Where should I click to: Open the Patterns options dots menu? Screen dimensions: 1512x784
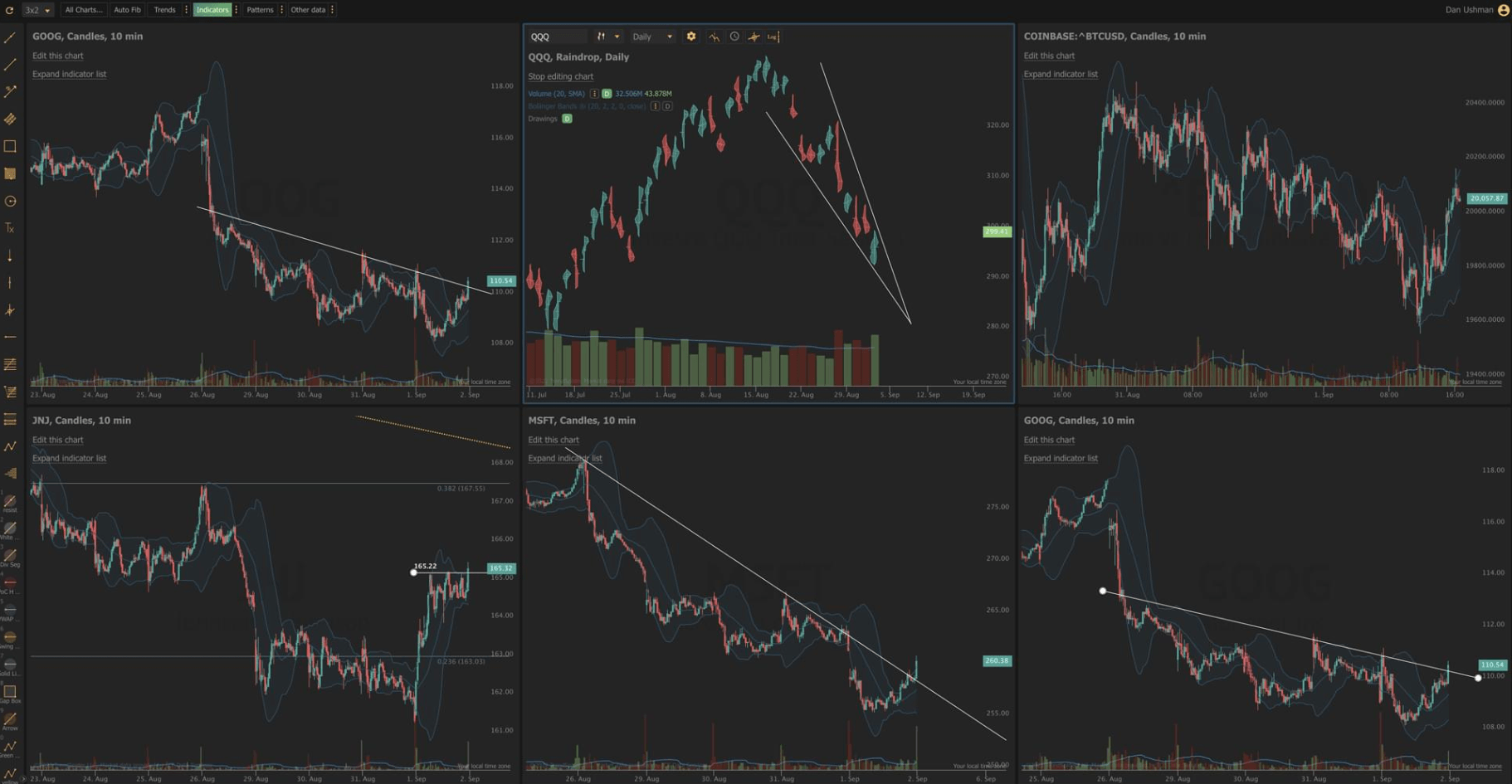pos(282,10)
